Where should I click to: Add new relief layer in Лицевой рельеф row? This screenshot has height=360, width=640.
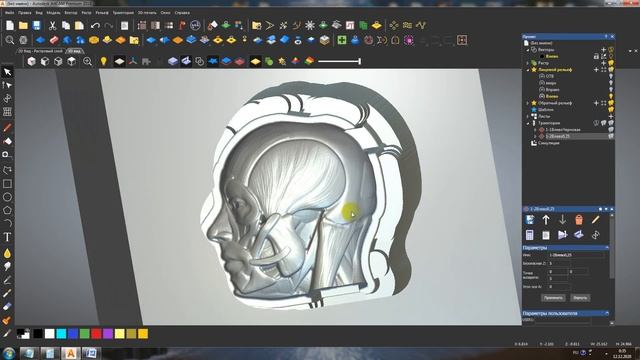click(x=596, y=70)
